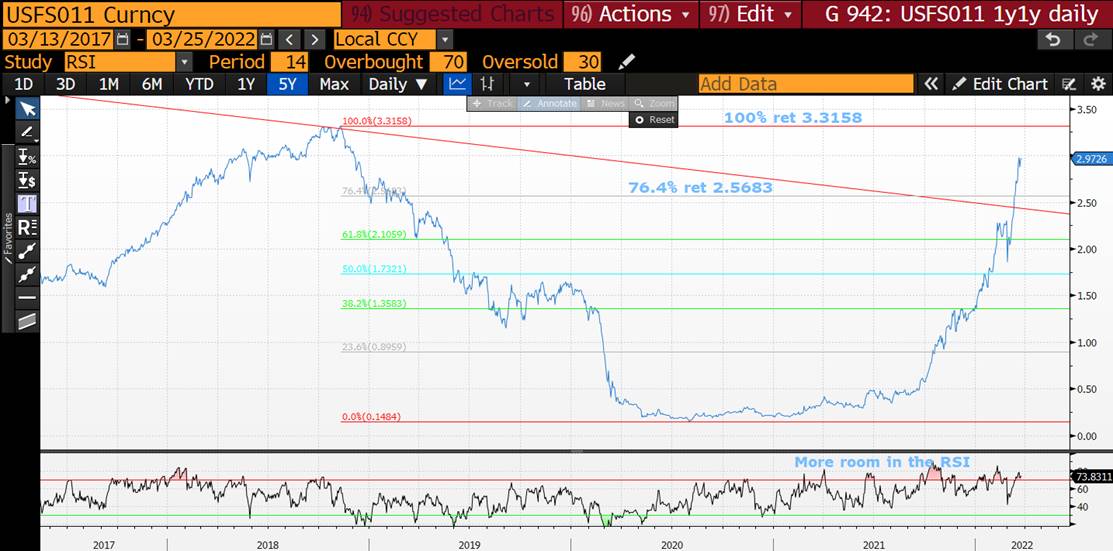Image resolution: width=1113 pixels, height=551 pixels.
Task: Activate the text annotation tool
Action: tap(27, 203)
